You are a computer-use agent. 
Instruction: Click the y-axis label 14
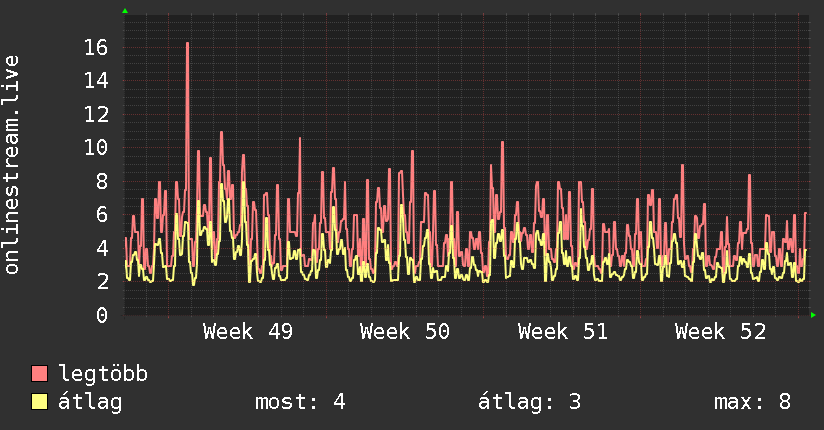(96, 81)
